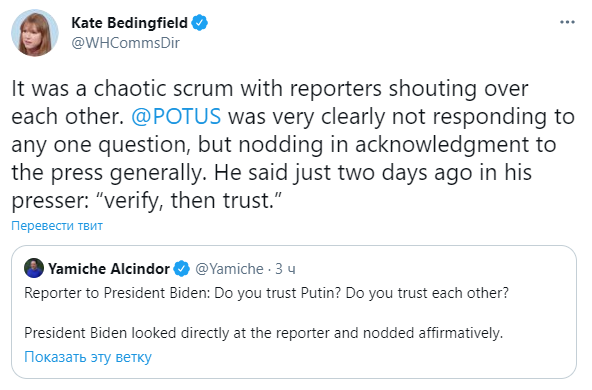Screen dimensions: 592x390
Task: Go to the @WHCommsDir handle
Action: (125, 43)
